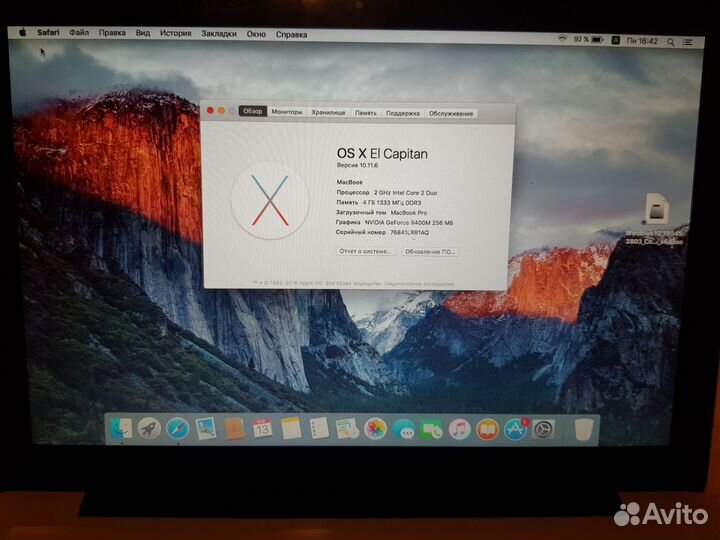Image resolution: width=720 pixels, height=540 pixels.
Task: Open Notification Center icon
Action: pos(687,42)
